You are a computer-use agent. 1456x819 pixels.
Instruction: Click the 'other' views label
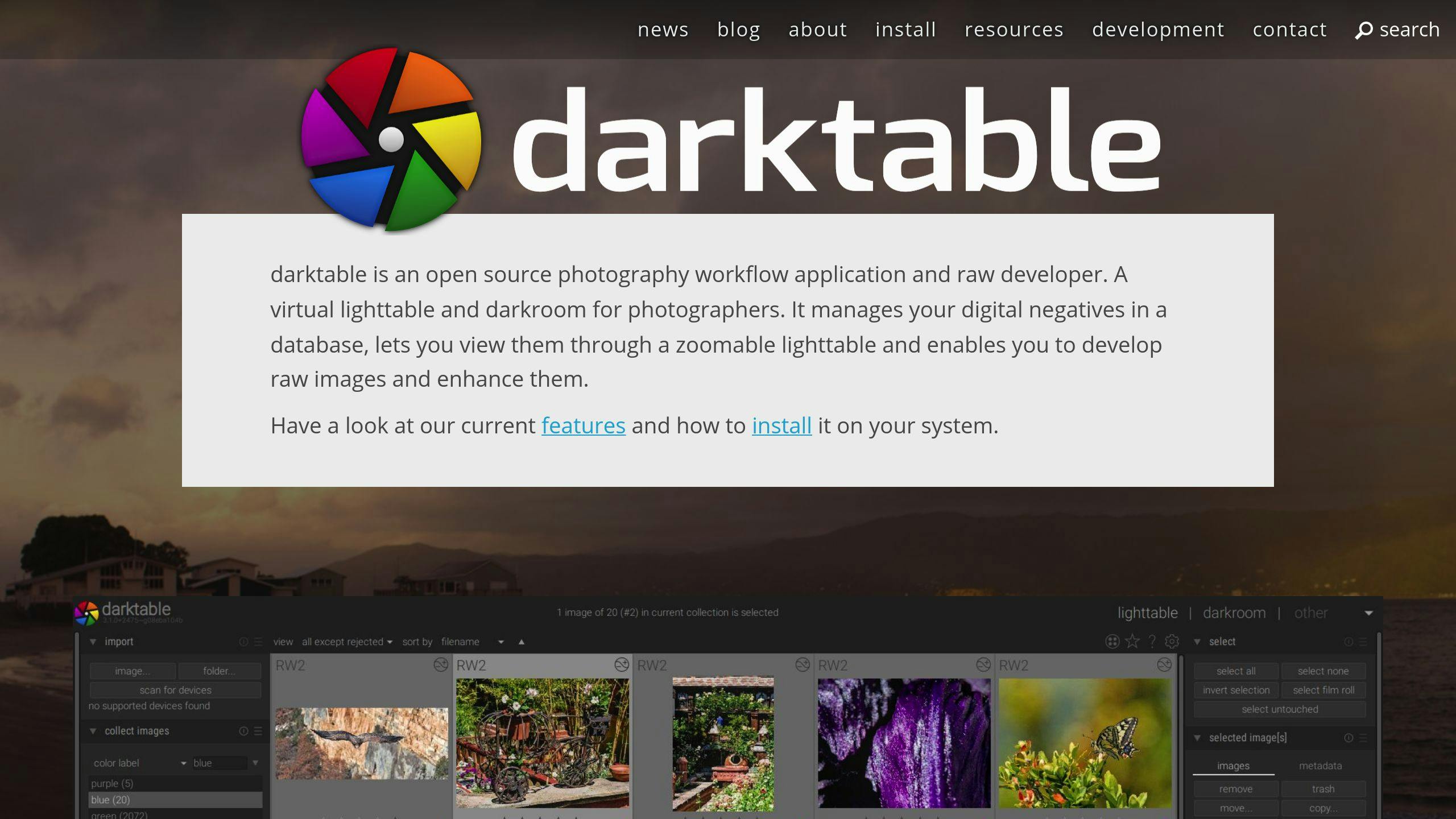1311,613
